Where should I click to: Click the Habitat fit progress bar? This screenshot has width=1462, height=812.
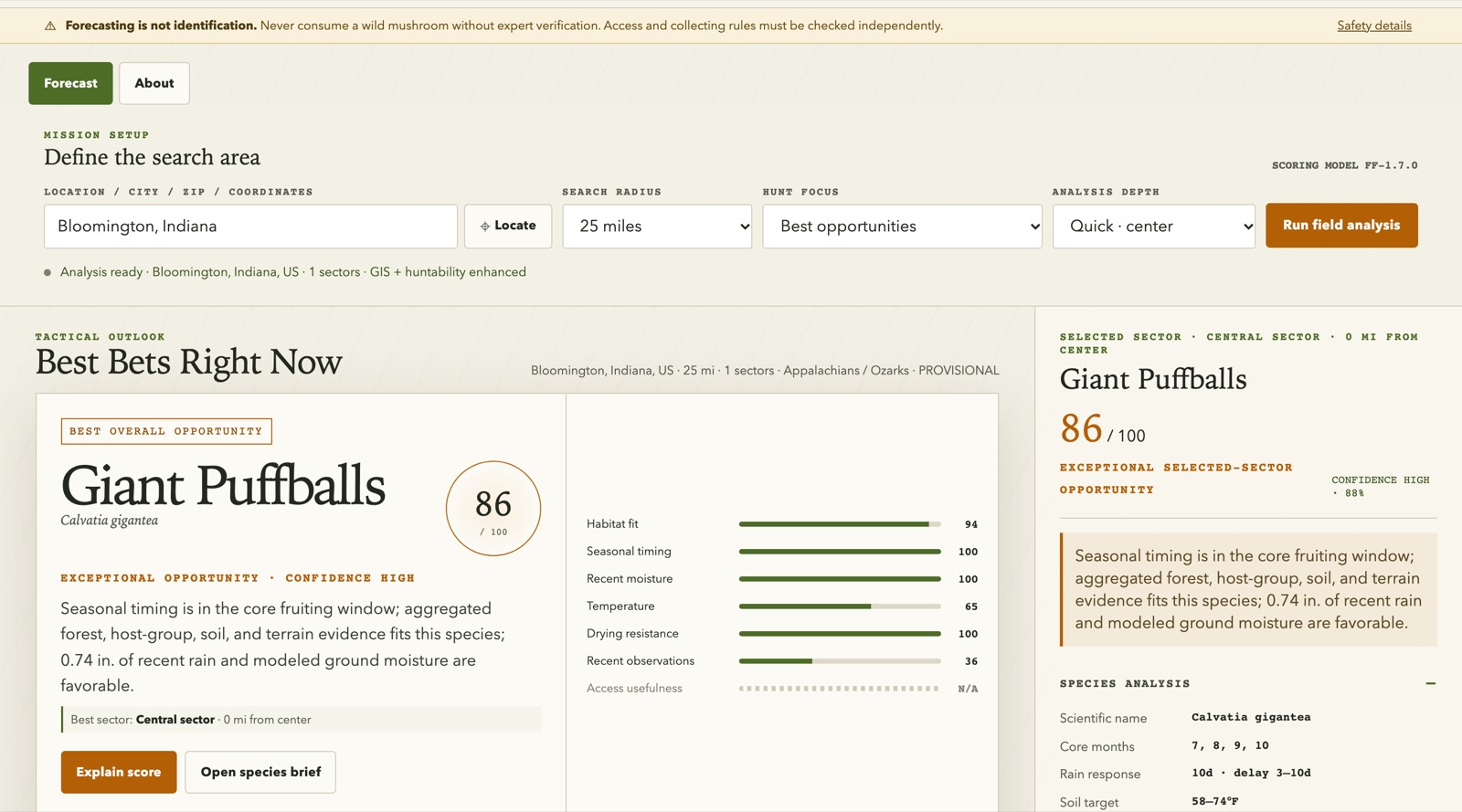pyautogui.click(x=840, y=524)
